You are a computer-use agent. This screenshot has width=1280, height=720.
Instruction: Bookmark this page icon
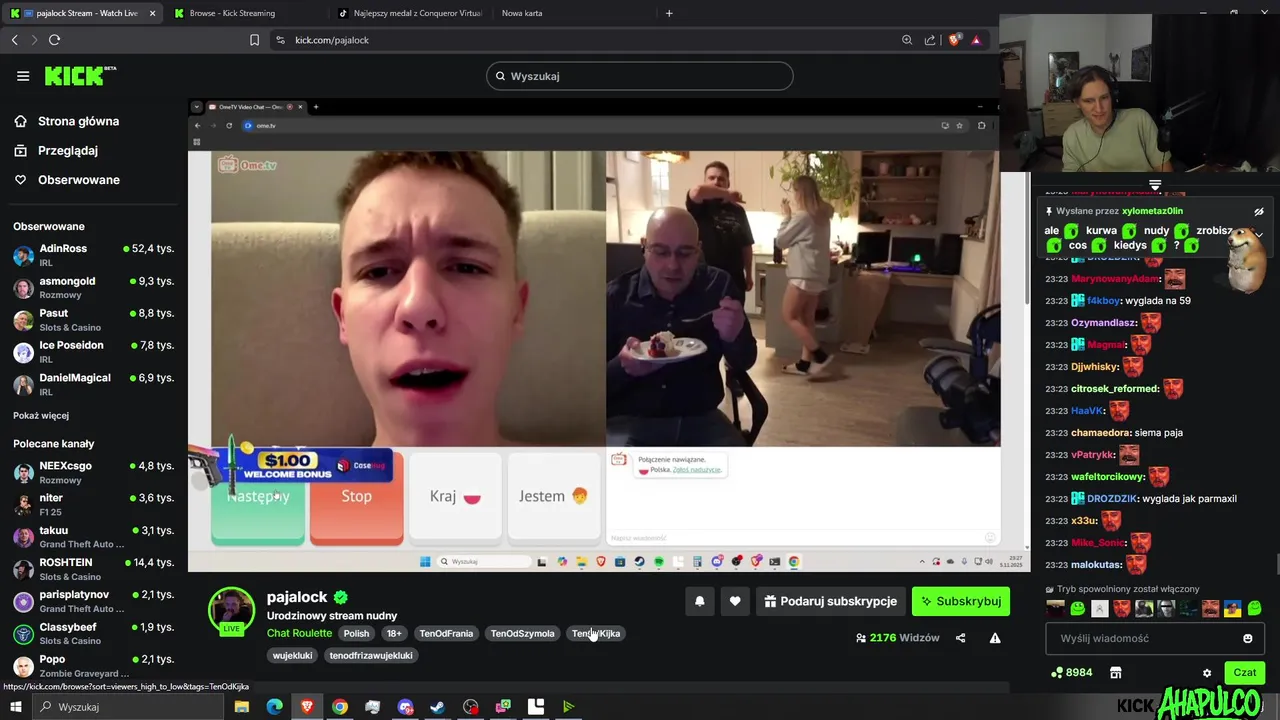[254, 40]
